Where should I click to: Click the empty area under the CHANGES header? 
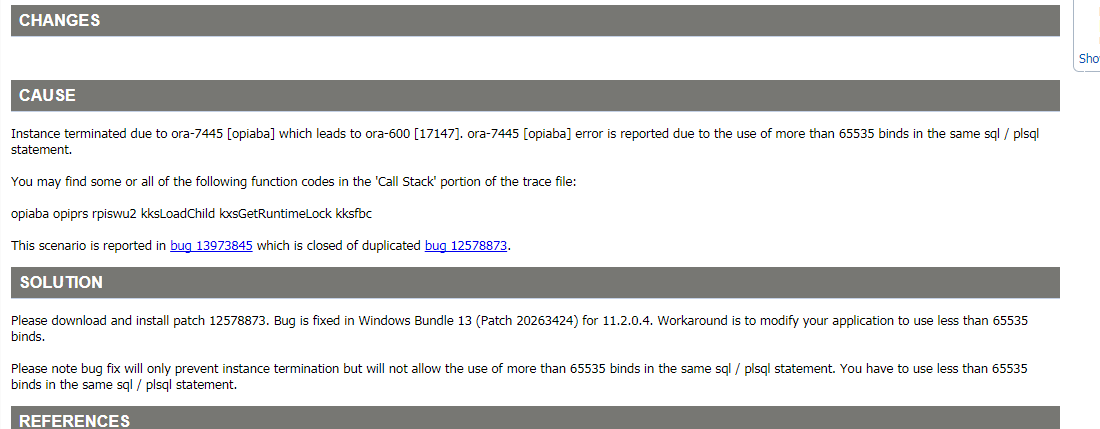[x=535, y=57]
